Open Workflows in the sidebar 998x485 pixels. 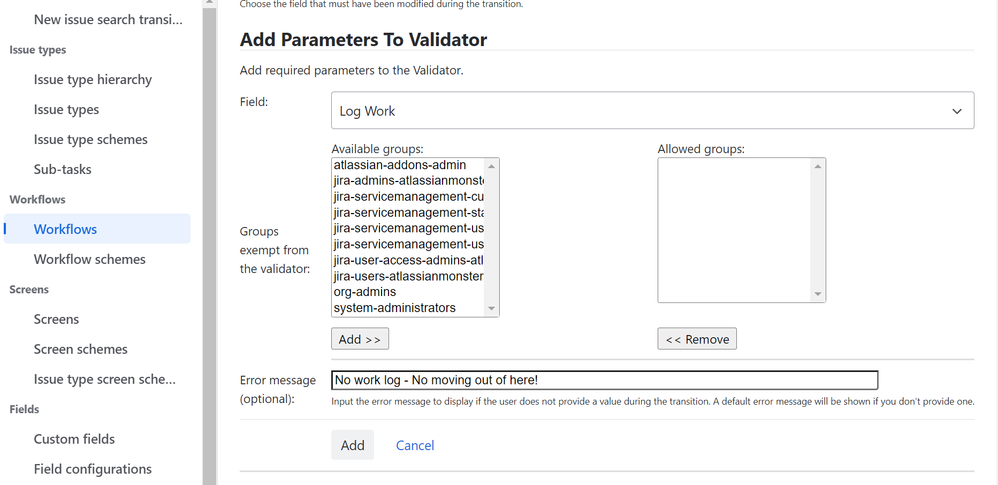(66, 229)
